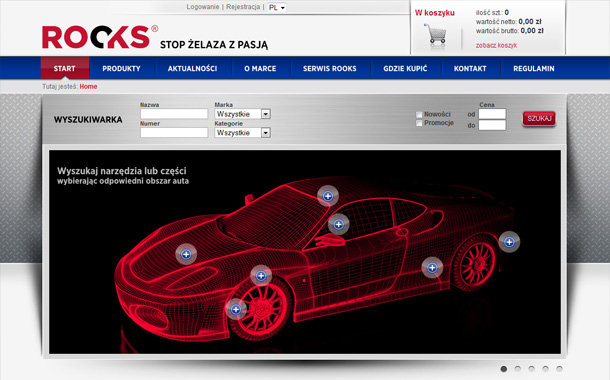The image size is (610, 380).
Task: Open the Marka dropdown
Action: 242,114
